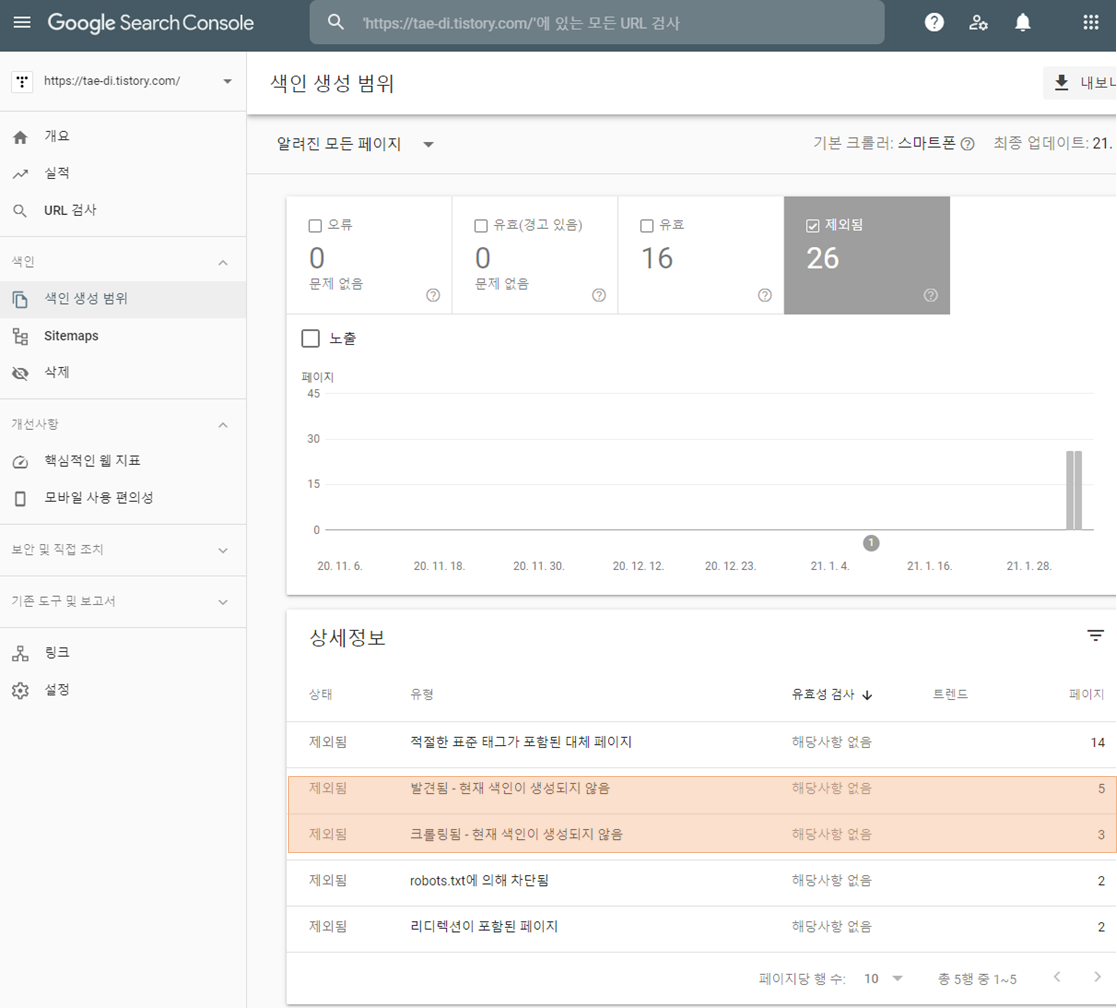Viewport: 1117px width, 1008px height.
Task: Expand the property selector for tae-di.tistory.com
Action: [225, 82]
